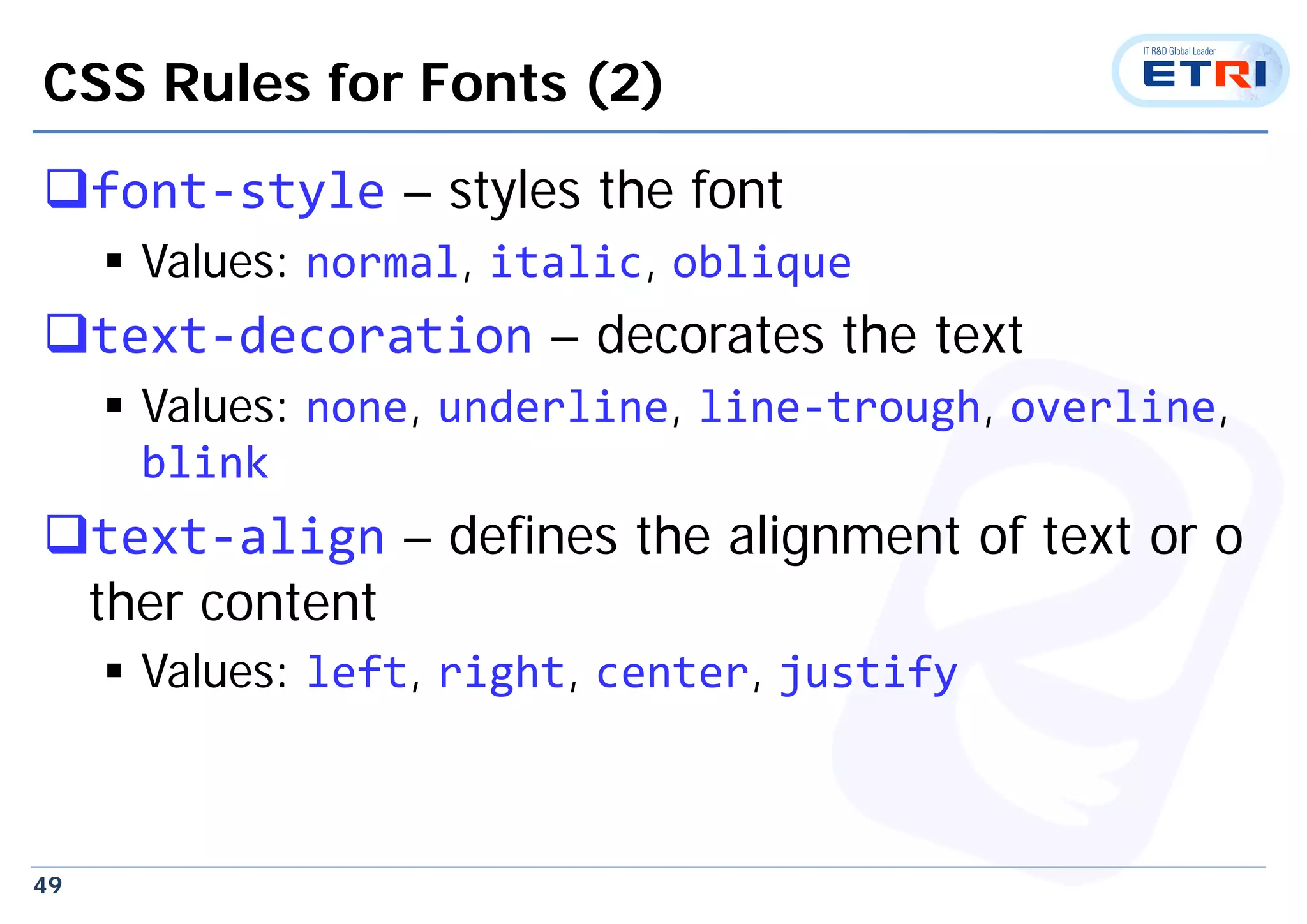Click the slide number 49
Image resolution: width=1307 pixels, height=924 pixels.
click(48, 886)
